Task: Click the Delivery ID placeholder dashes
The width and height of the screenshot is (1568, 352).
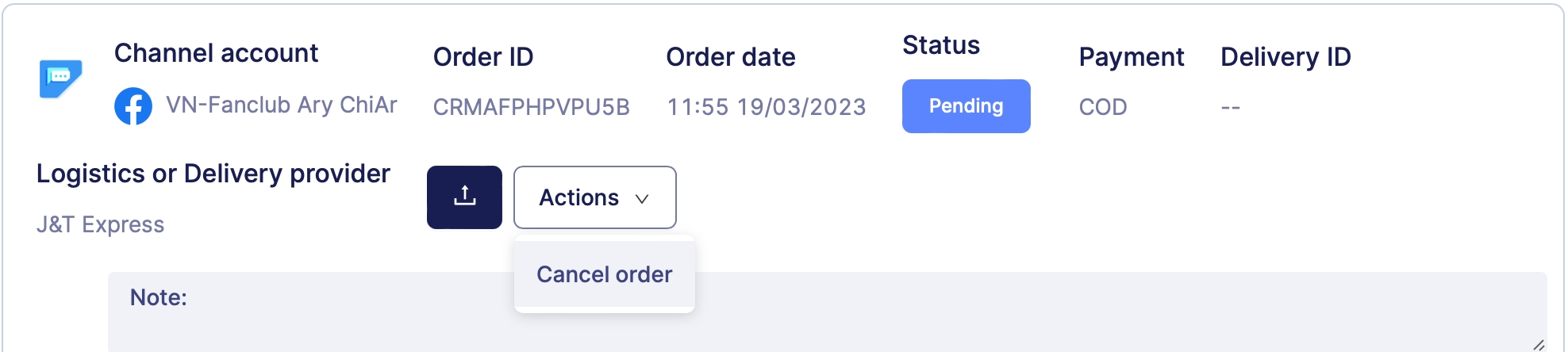Action: click(x=1230, y=107)
